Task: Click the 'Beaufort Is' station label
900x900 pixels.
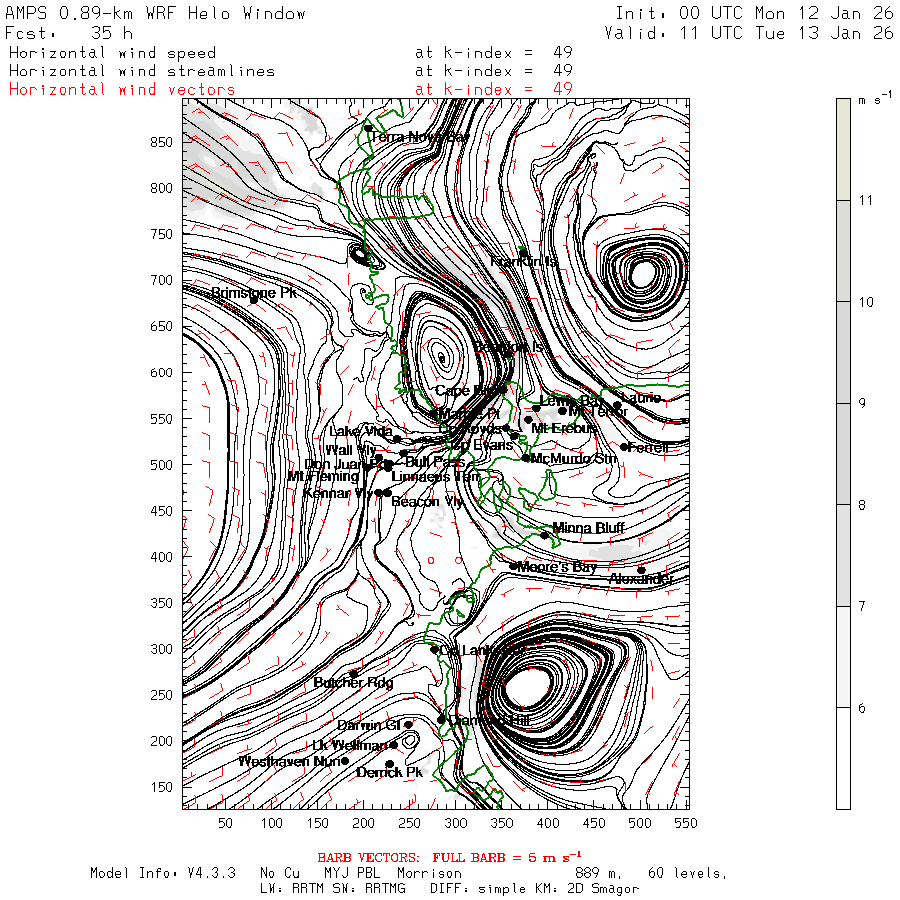Action: (508, 347)
